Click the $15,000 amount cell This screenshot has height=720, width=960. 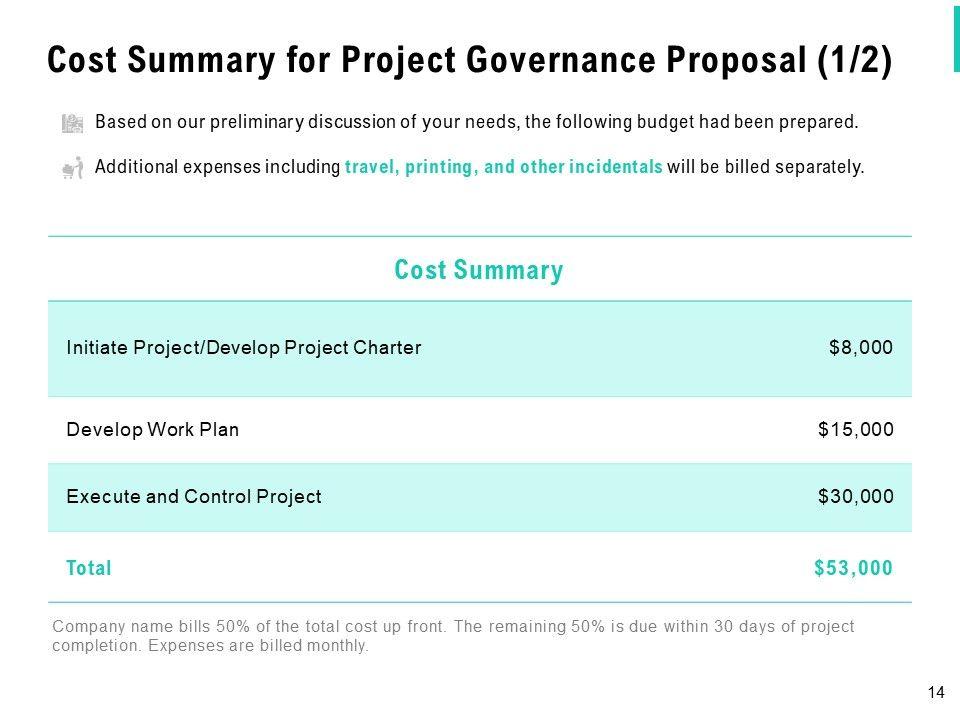855,430
